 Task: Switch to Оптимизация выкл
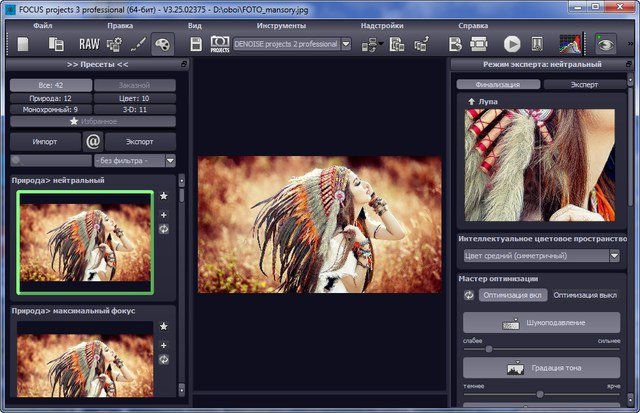584,296
